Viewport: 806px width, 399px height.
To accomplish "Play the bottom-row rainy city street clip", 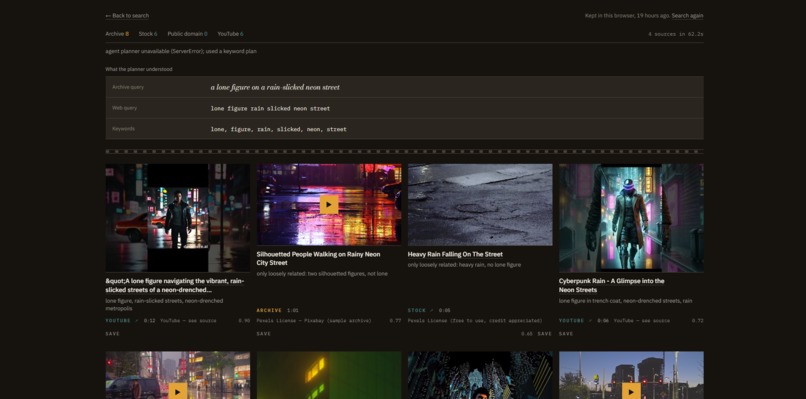I will [177, 391].
